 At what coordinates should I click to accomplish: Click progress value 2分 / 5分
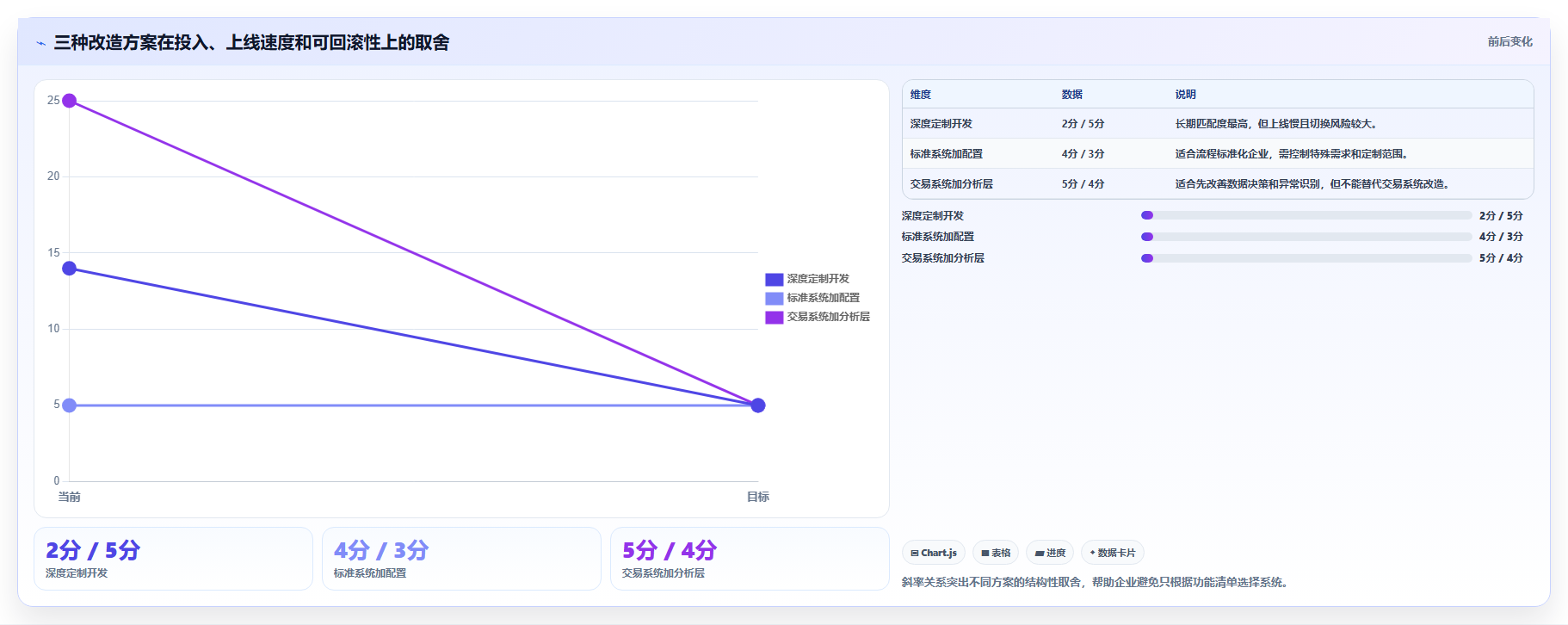coord(1501,216)
